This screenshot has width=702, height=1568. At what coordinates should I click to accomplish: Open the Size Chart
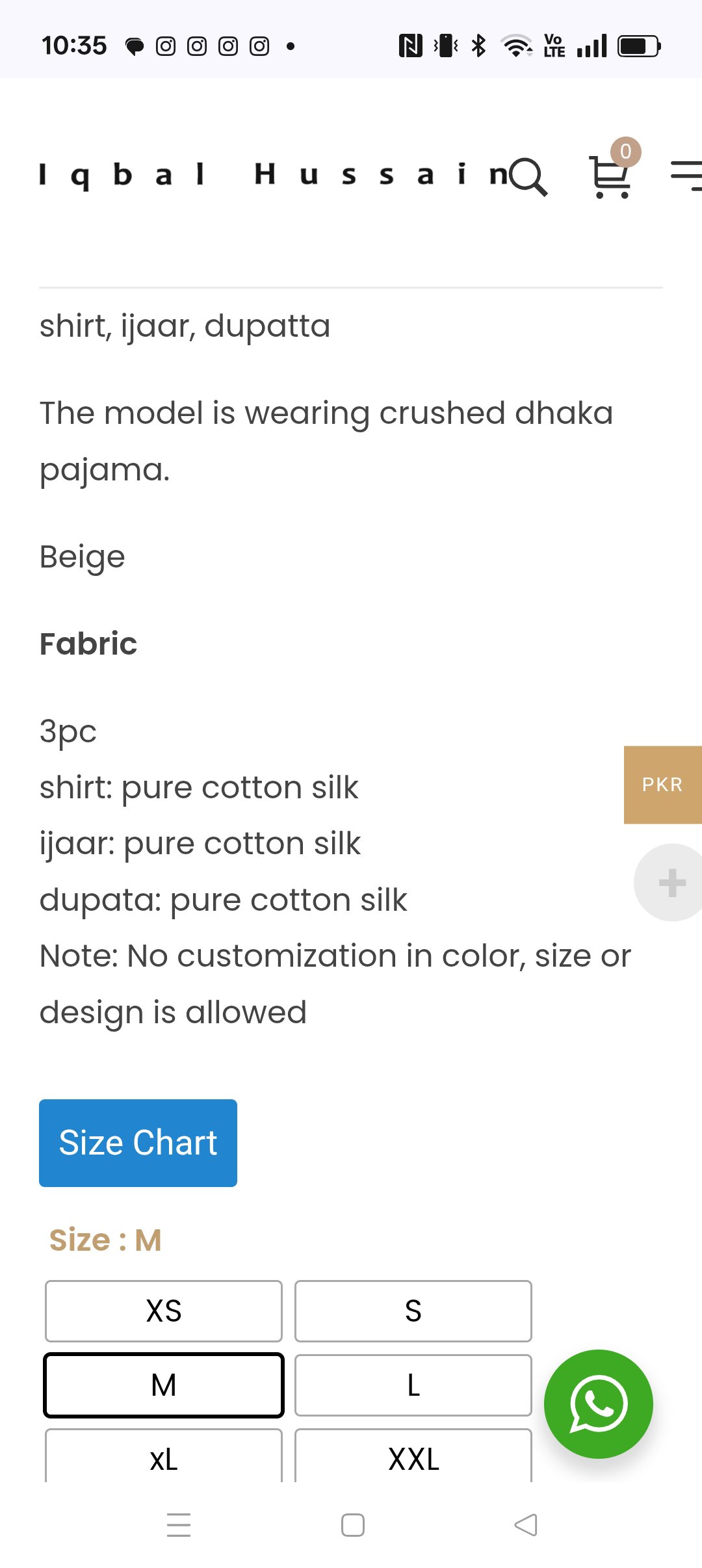coord(138,1143)
